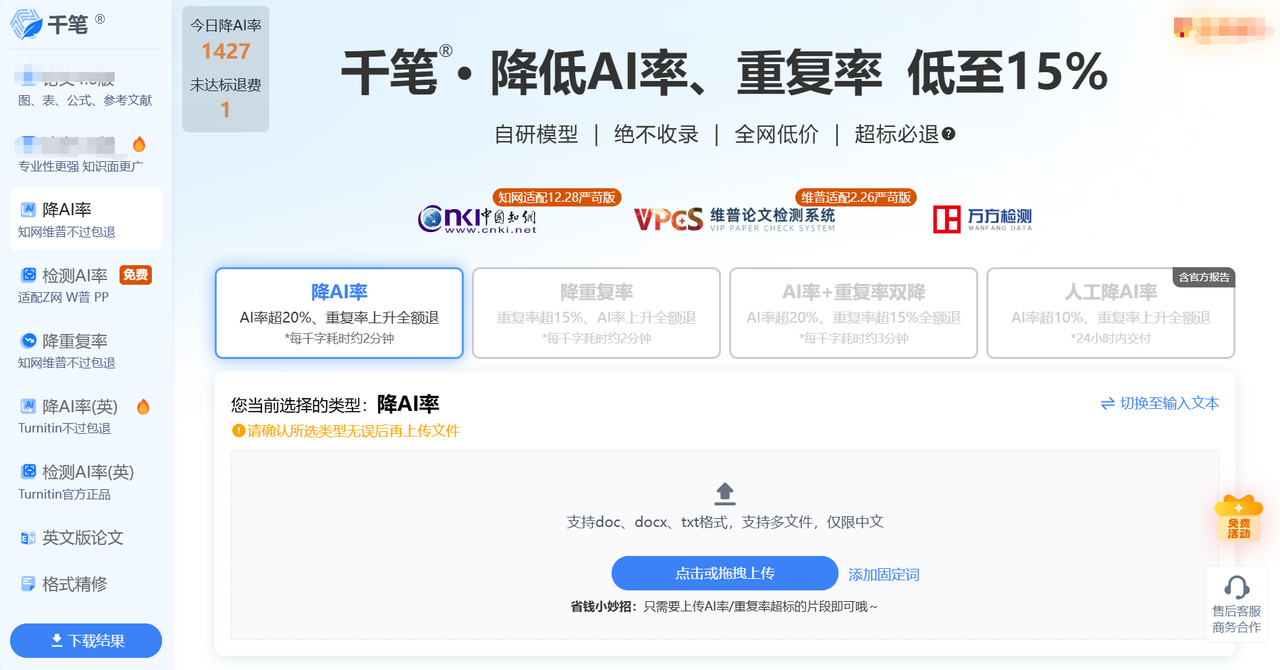1280x670 pixels.
Task: Click the 维普适配2.26严苛版 badge
Action: point(856,197)
